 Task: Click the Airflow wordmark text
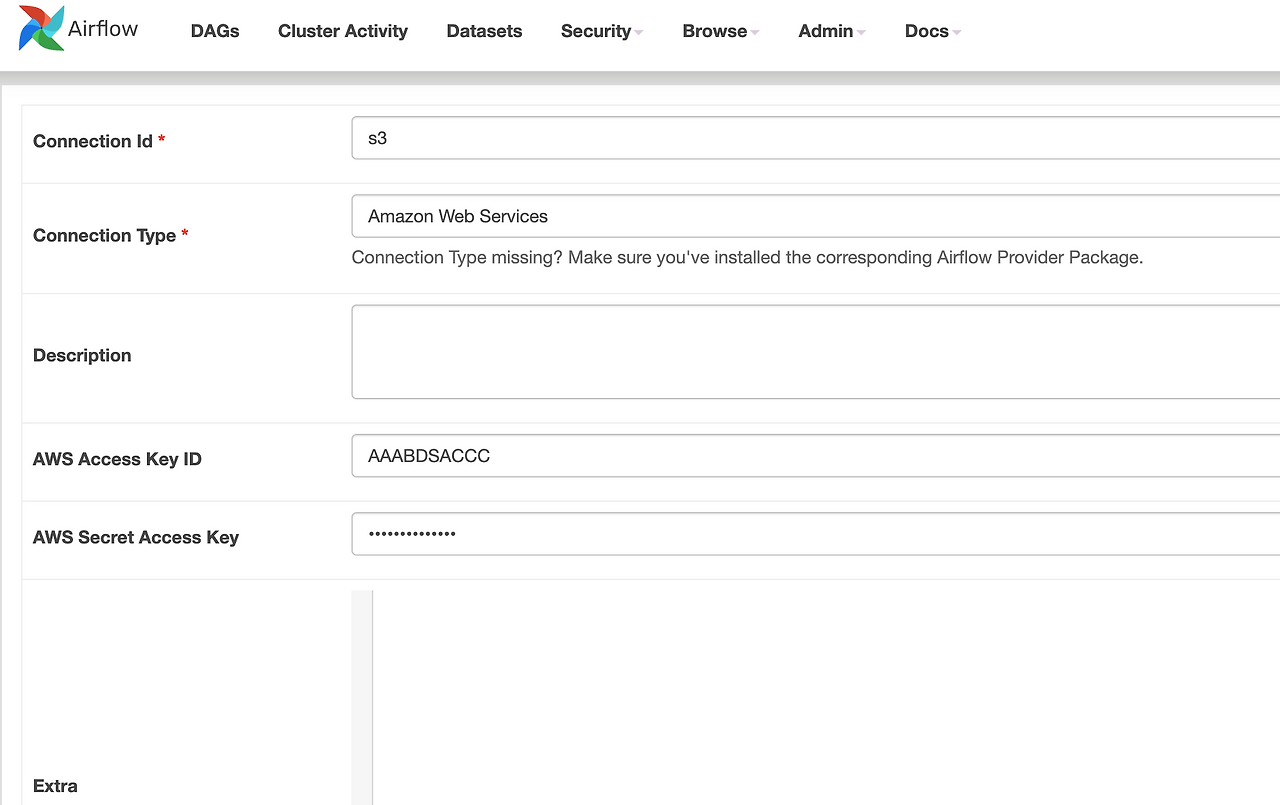[x=103, y=29]
